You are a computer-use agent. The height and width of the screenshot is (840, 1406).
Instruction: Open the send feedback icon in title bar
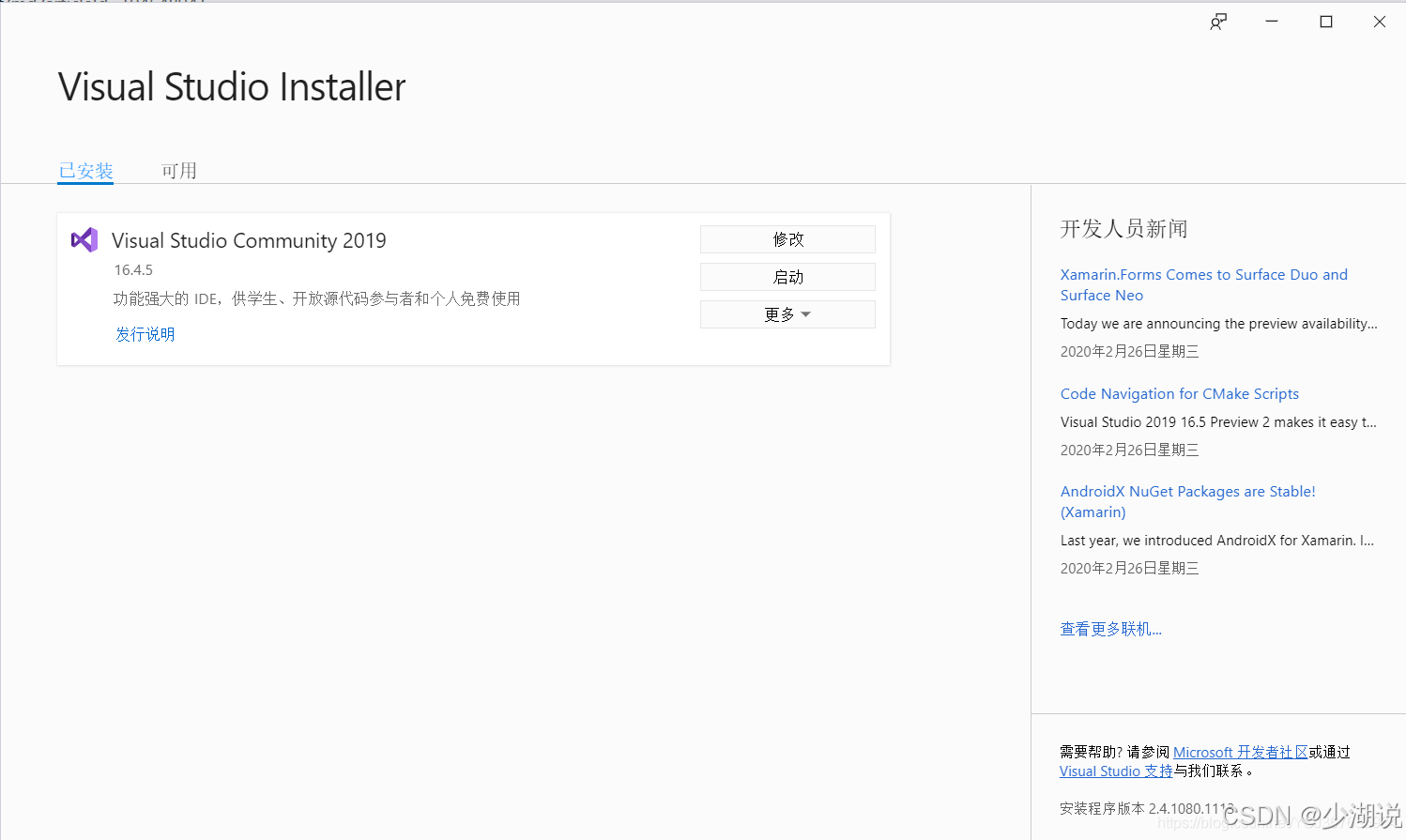[1217, 21]
